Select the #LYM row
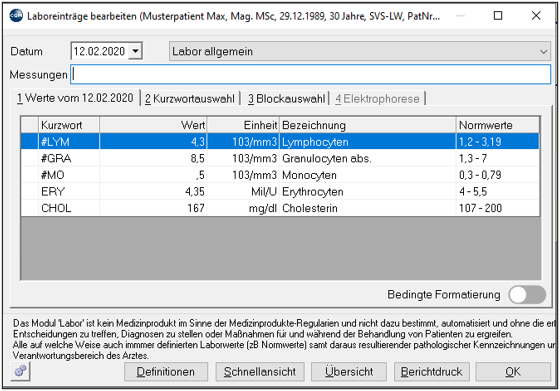The height and width of the screenshot is (391, 560). tap(280, 142)
